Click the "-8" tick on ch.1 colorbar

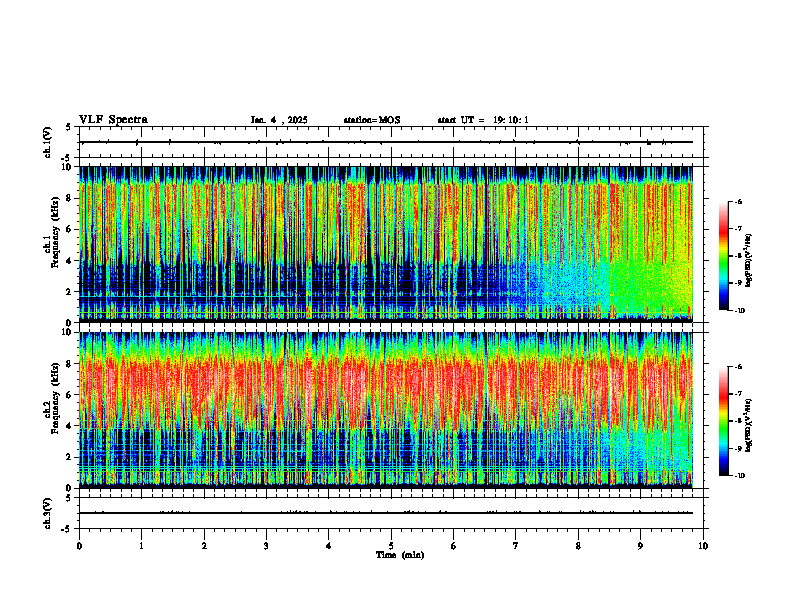pos(738,256)
